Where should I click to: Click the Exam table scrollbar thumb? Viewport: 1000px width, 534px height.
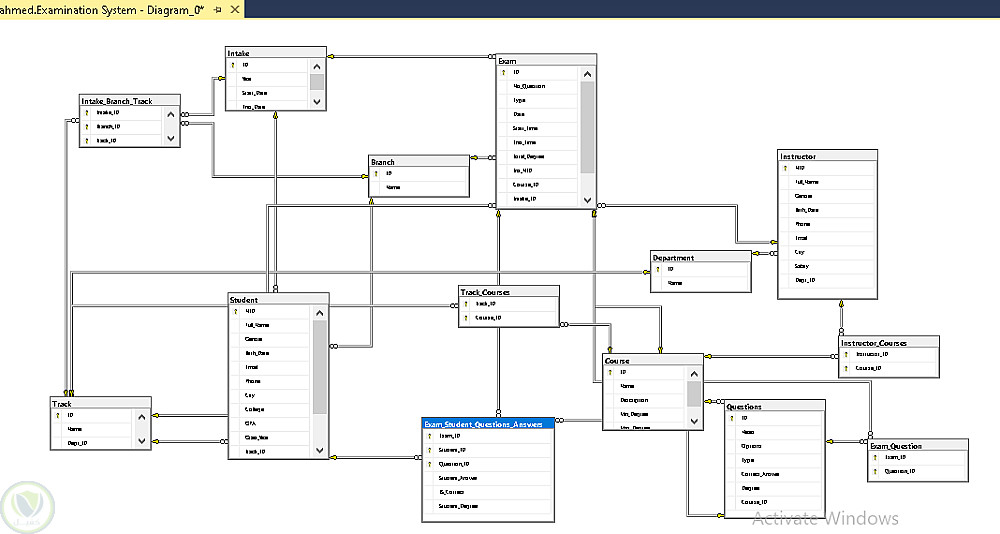click(587, 128)
